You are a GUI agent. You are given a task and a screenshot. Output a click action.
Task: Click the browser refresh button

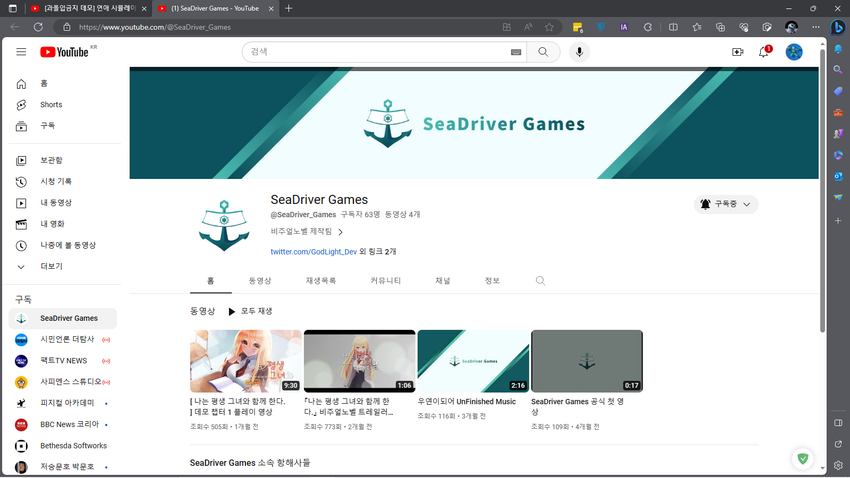click(x=38, y=27)
